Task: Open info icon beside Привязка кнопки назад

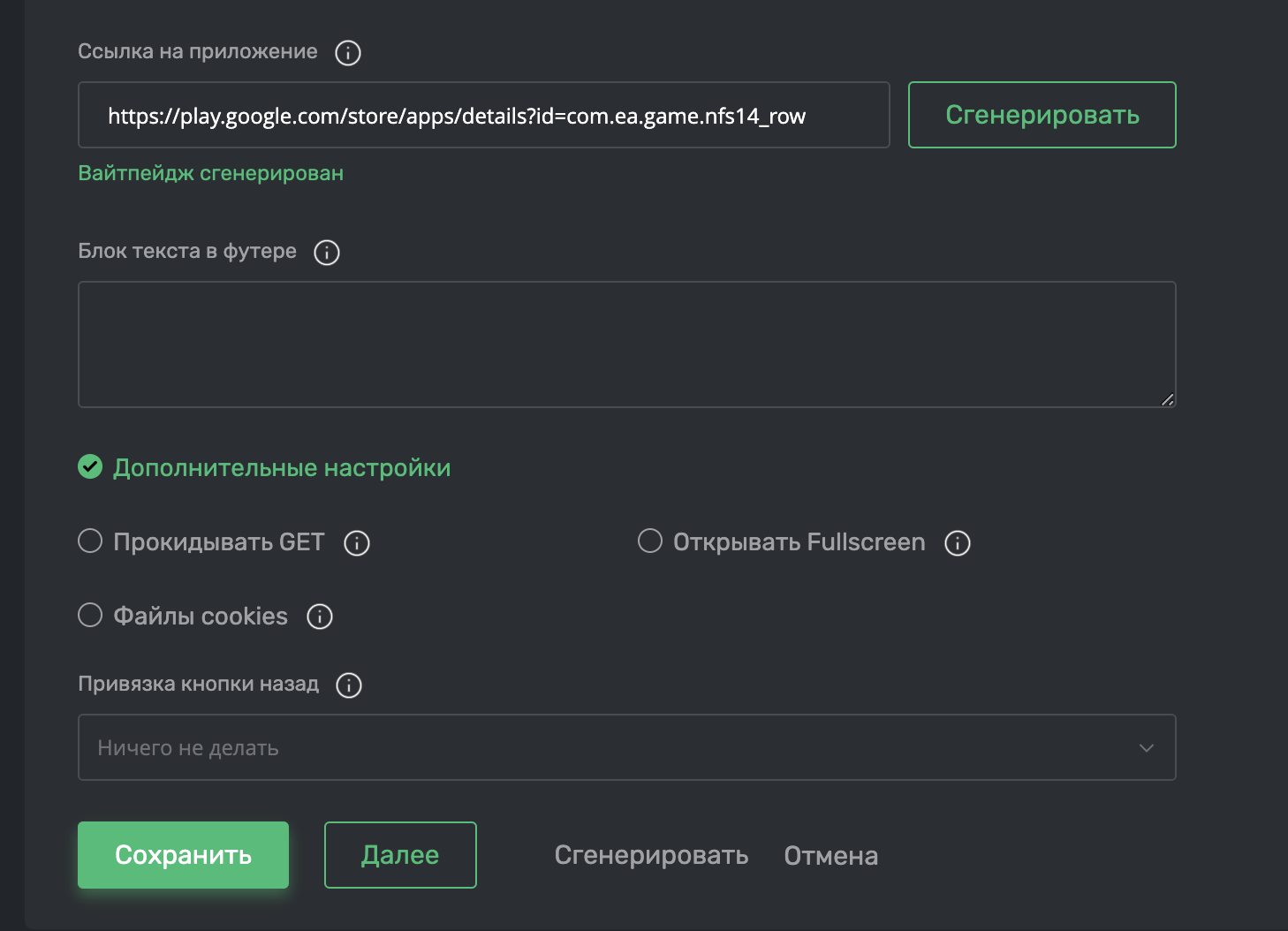Action: [x=349, y=685]
